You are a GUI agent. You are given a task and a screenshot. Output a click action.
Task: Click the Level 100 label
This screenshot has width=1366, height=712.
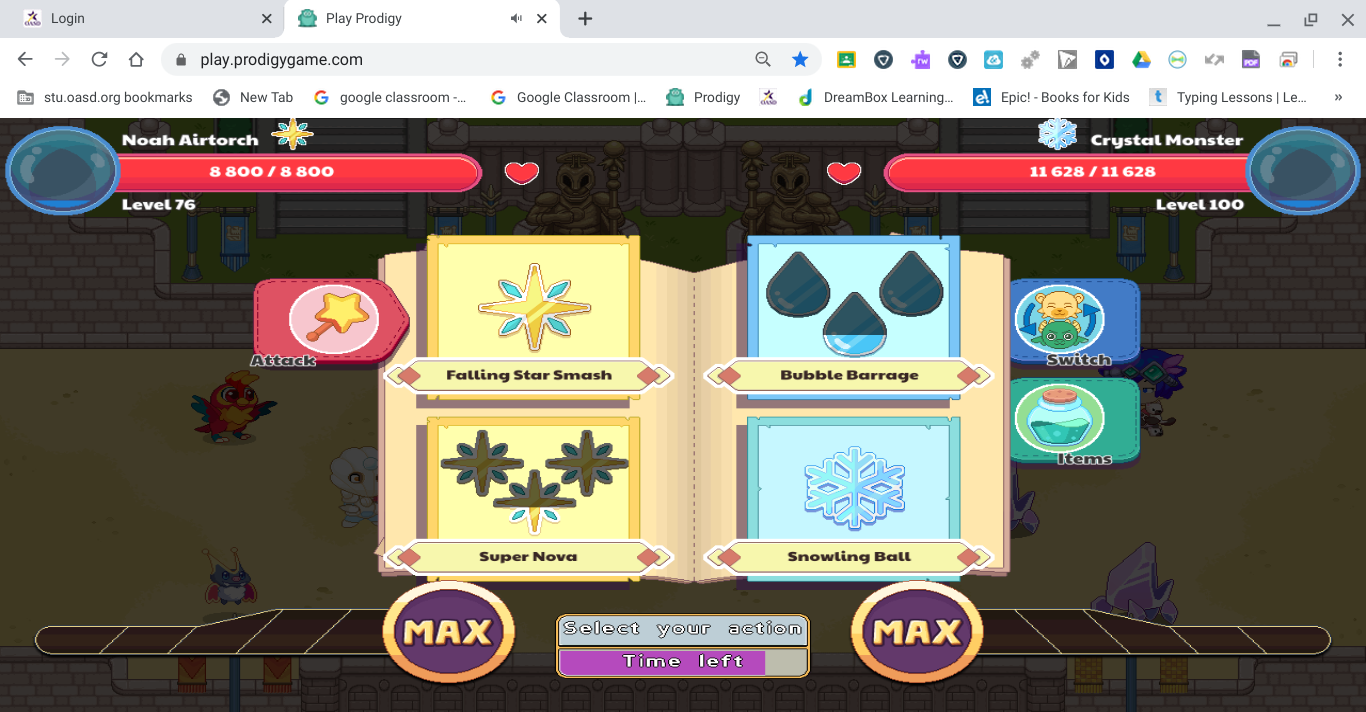(x=1199, y=204)
